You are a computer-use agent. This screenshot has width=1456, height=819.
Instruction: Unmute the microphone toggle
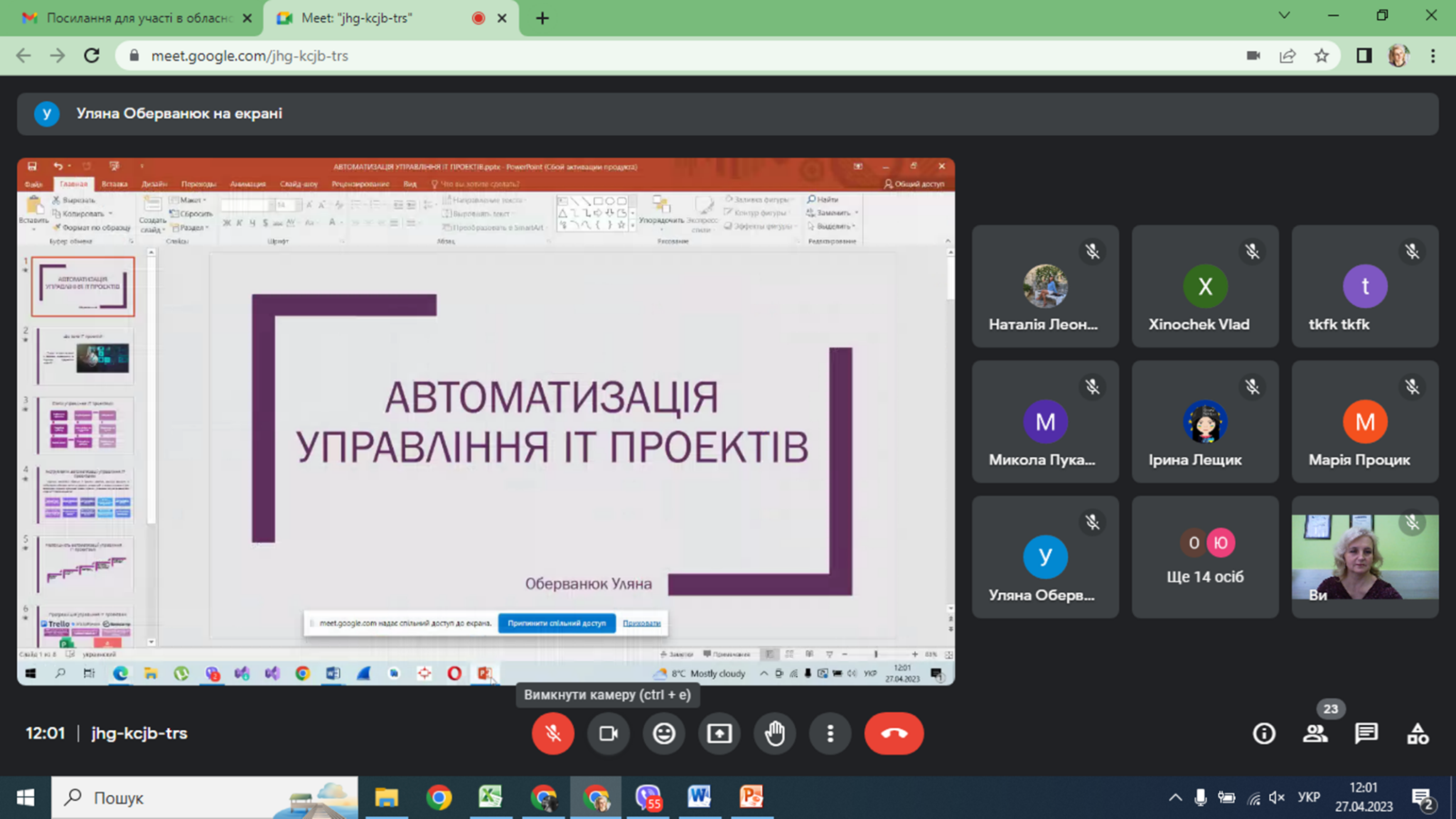coord(553,733)
